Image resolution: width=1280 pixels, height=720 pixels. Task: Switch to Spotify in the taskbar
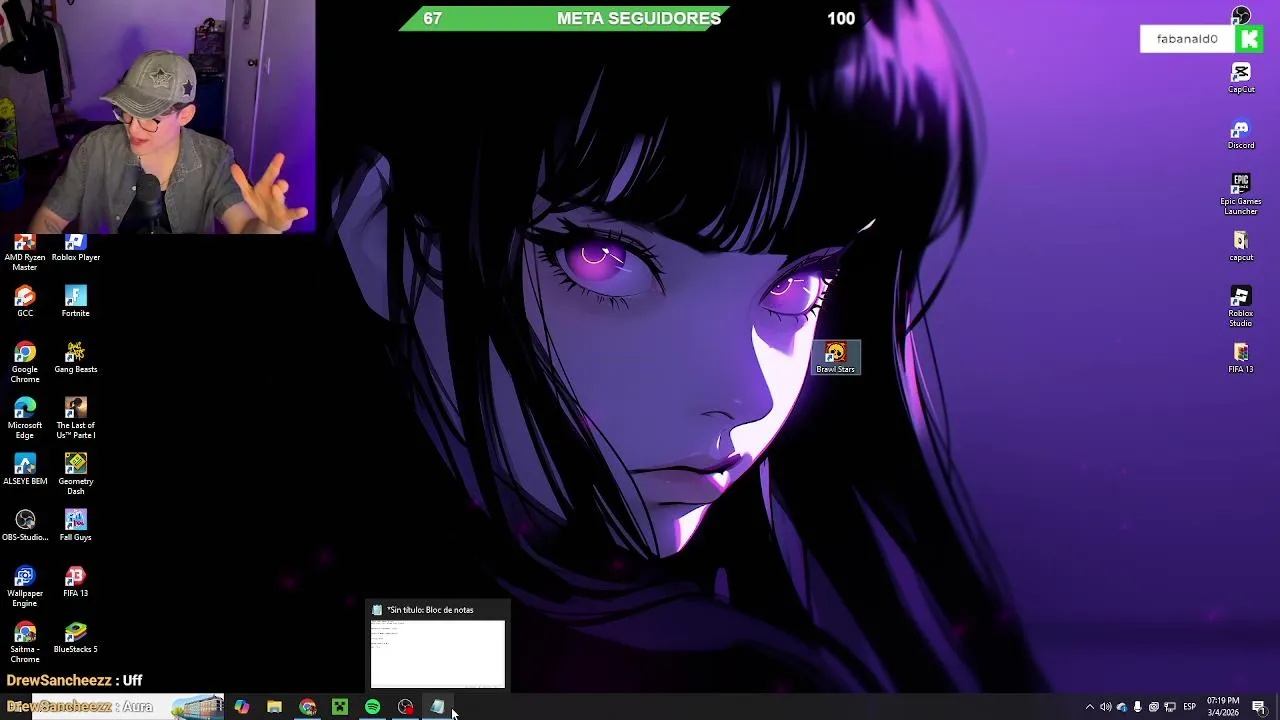coord(373,707)
